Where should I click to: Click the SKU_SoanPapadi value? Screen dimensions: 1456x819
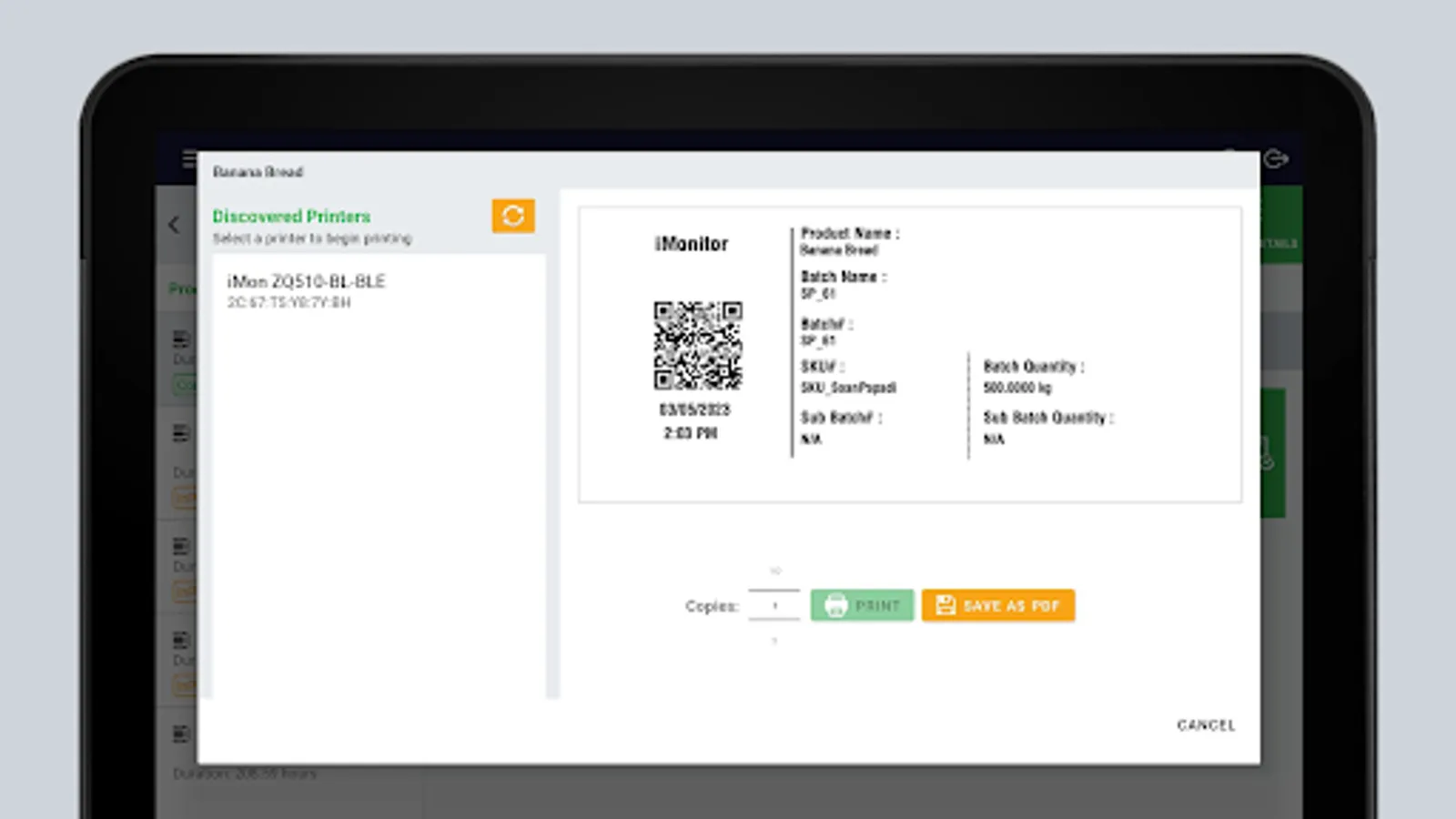tap(848, 388)
